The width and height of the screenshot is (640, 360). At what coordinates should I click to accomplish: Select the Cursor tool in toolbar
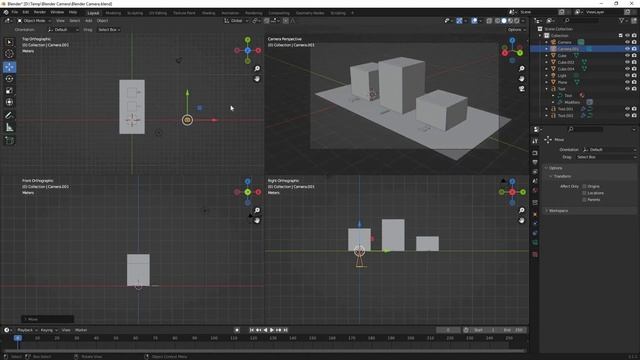pos(9,53)
